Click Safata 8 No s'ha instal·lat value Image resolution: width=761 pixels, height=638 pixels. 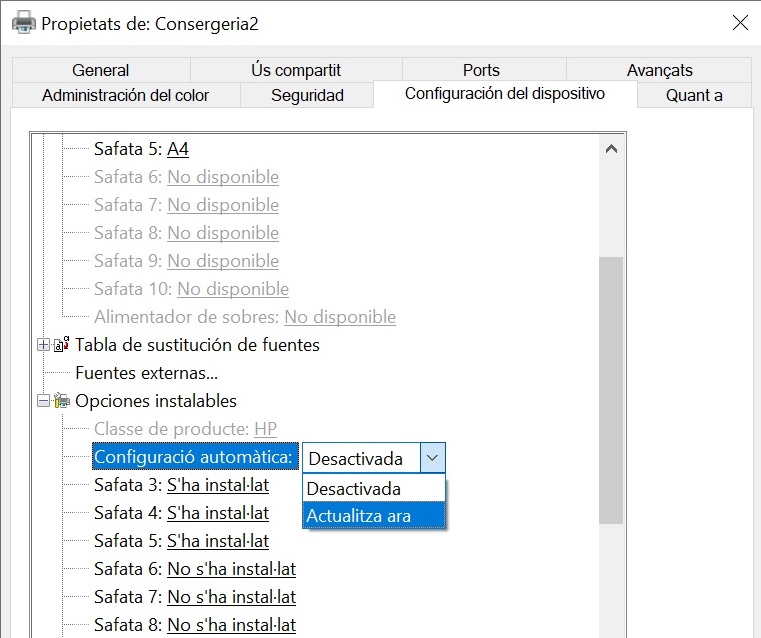coord(232,625)
